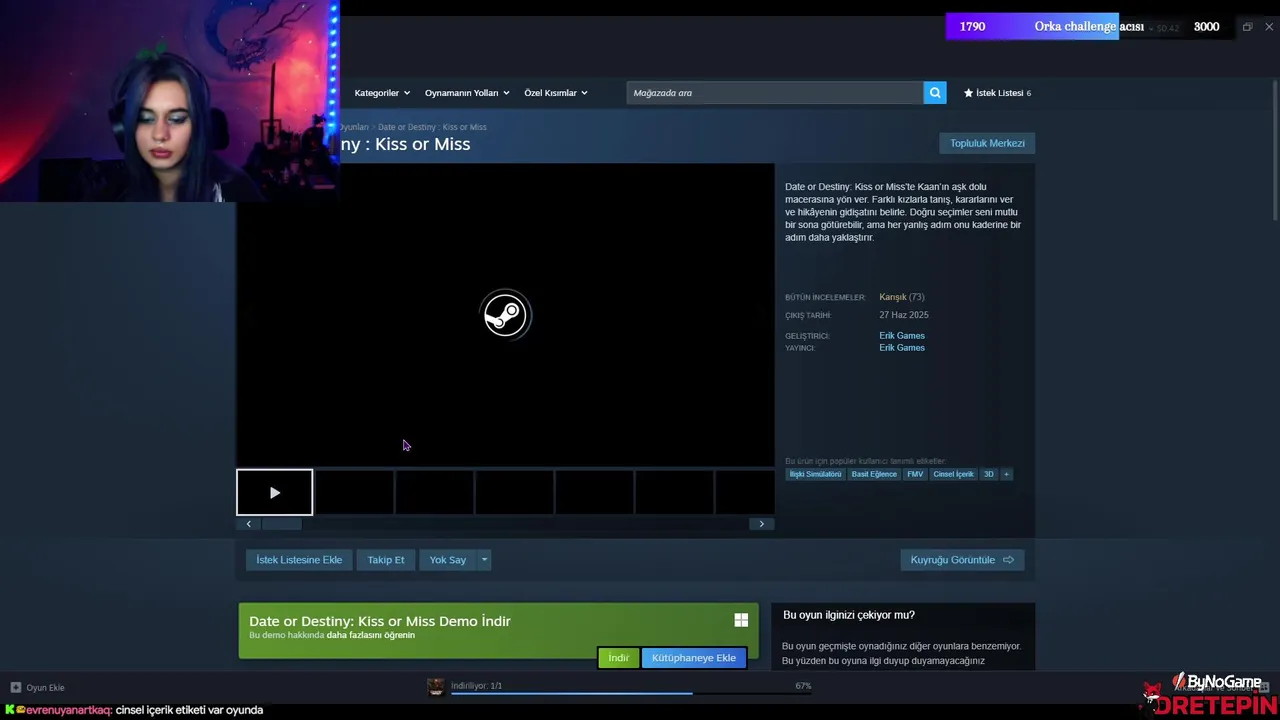Select the FMV tag
Image resolution: width=1280 pixels, height=720 pixels.
pyautogui.click(x=915, y=474)
